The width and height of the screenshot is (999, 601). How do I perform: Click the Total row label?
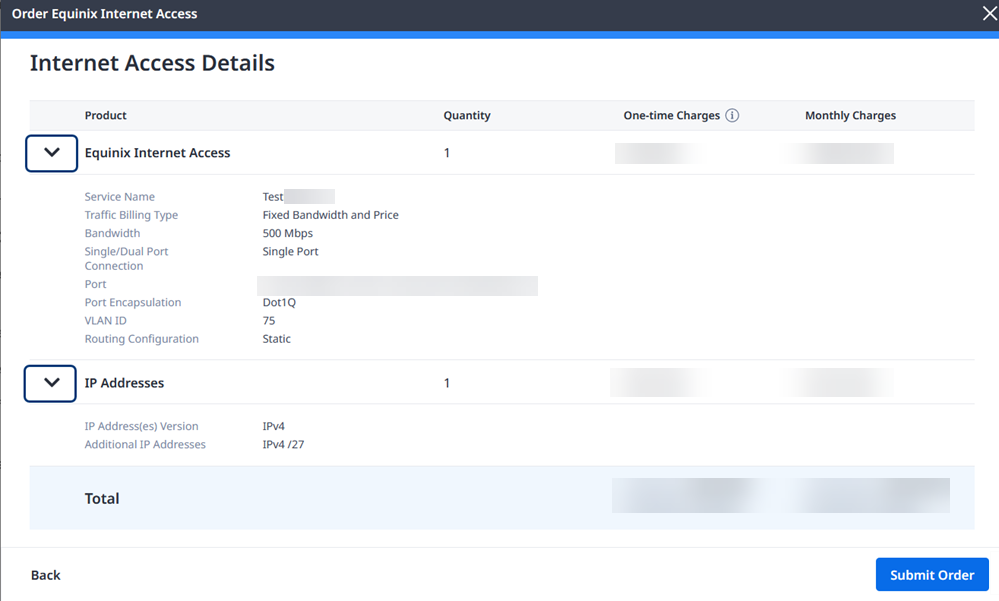point(102,498)
